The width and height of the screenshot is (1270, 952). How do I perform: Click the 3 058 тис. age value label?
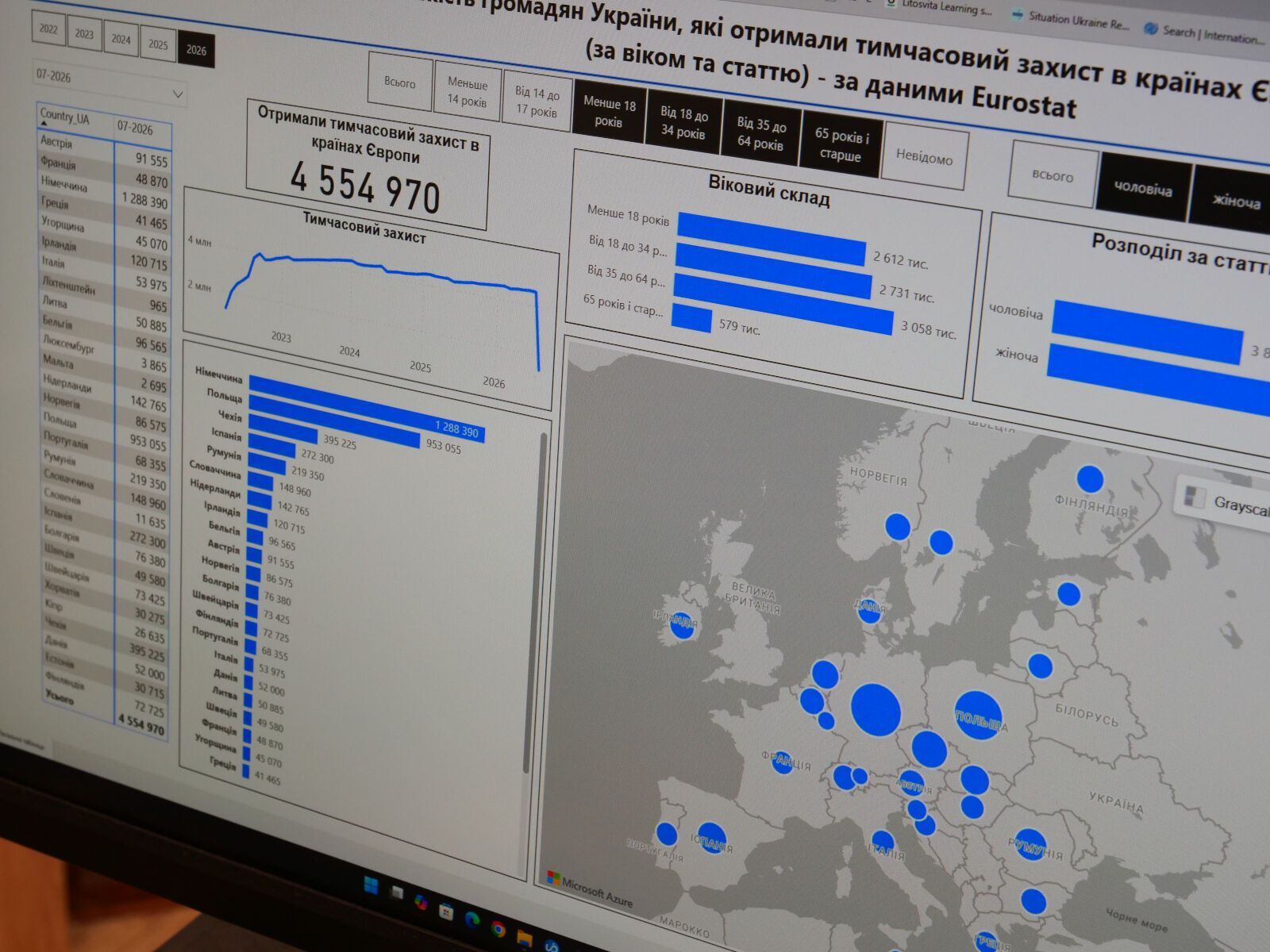pos(929,329)
